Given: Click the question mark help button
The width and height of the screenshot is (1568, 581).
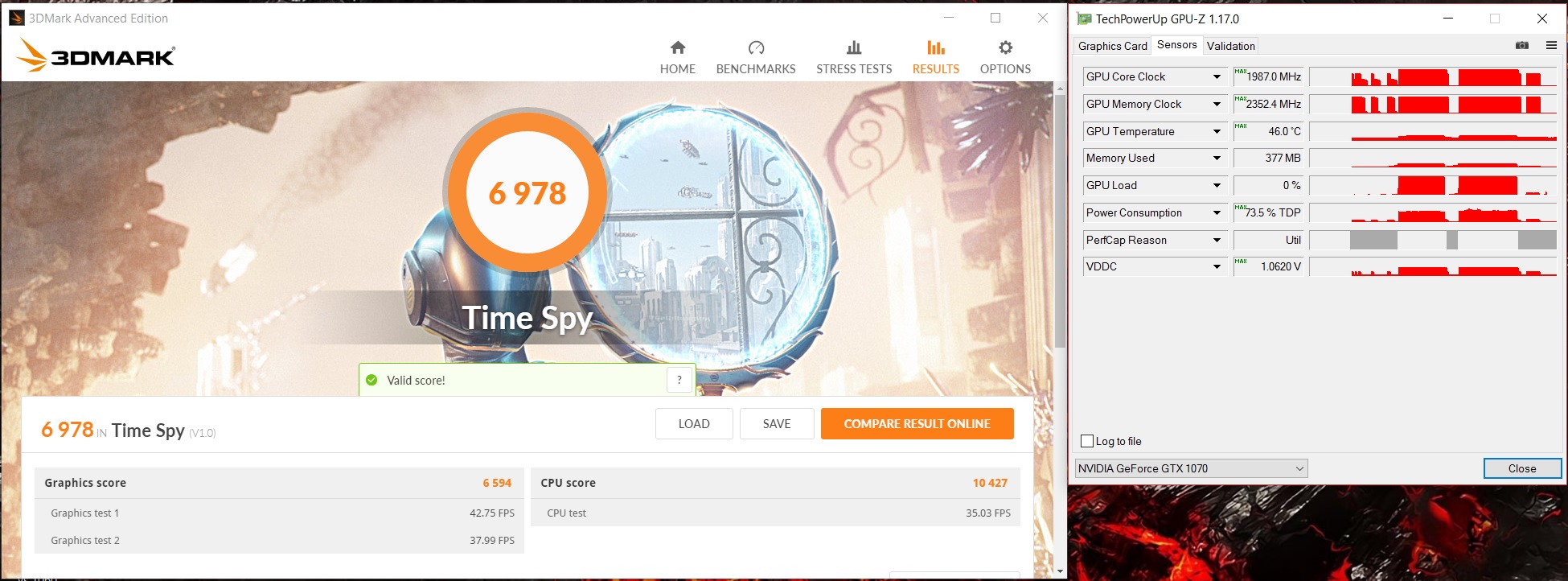Looking at the screenshot, I should (679, 380).
